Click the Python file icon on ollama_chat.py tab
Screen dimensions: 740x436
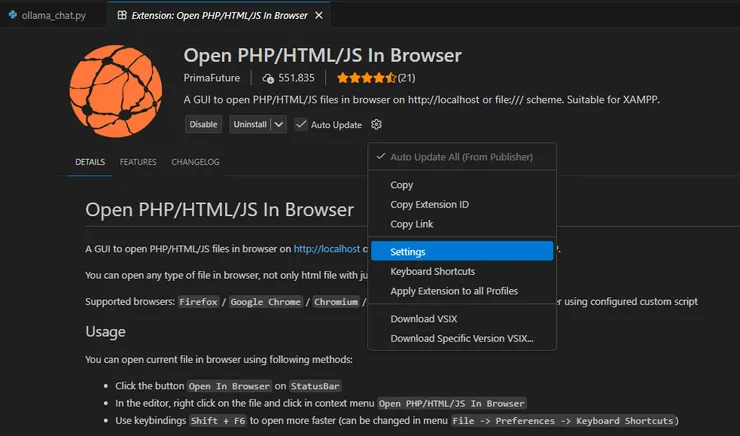(13, 15)
